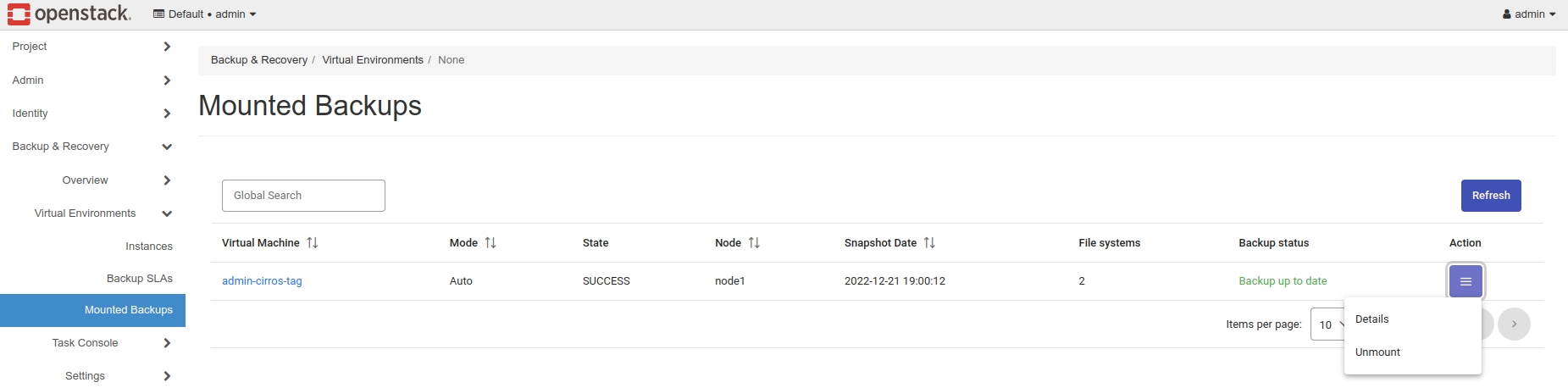Change items per page dropdown
The height and width of the screenshot is (388, 1568).
click(x=1327, y=324)
